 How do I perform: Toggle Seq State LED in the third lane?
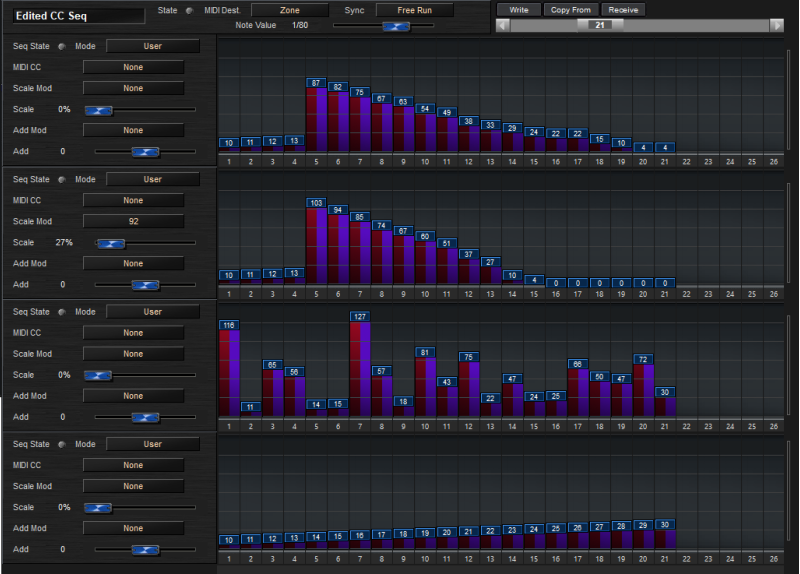pyautogui.click(x=63, y=312)
